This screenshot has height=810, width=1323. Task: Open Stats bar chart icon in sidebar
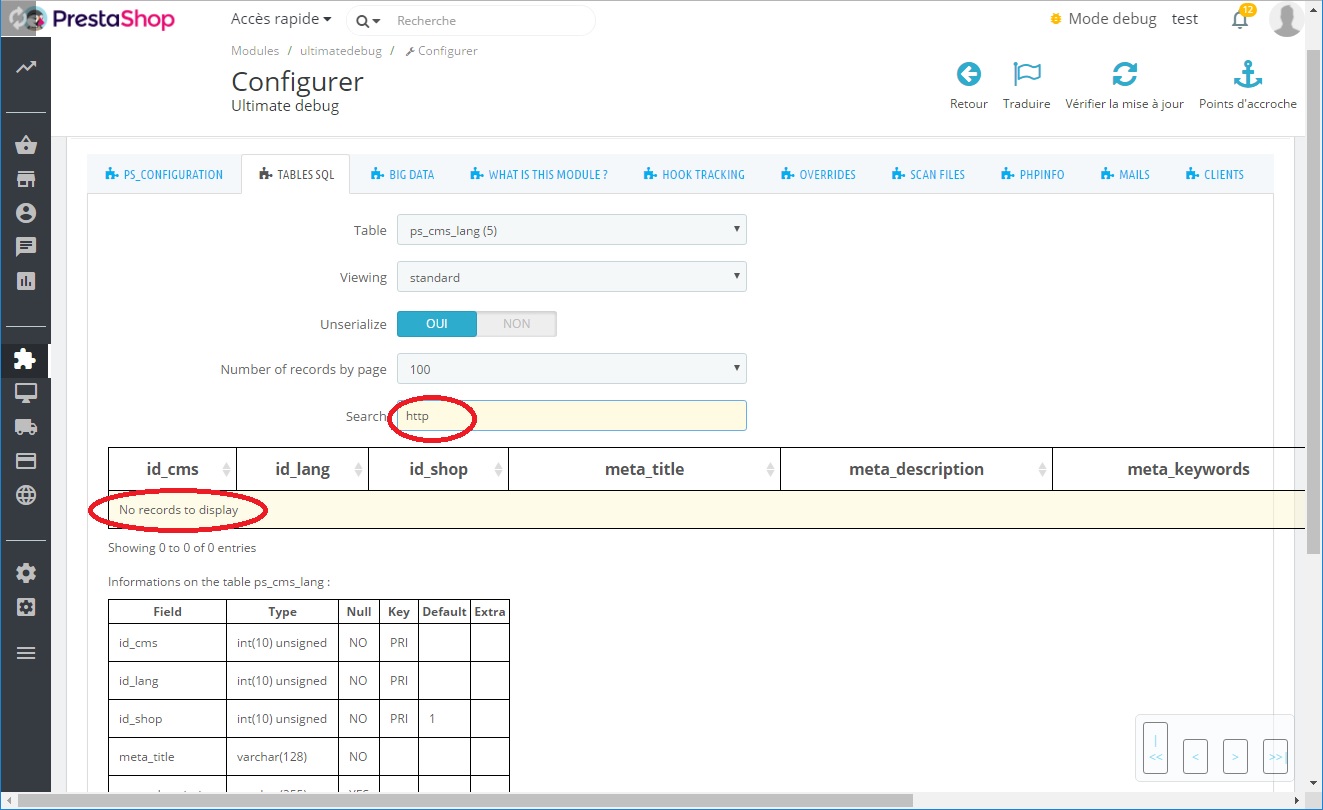pos(26,281)
